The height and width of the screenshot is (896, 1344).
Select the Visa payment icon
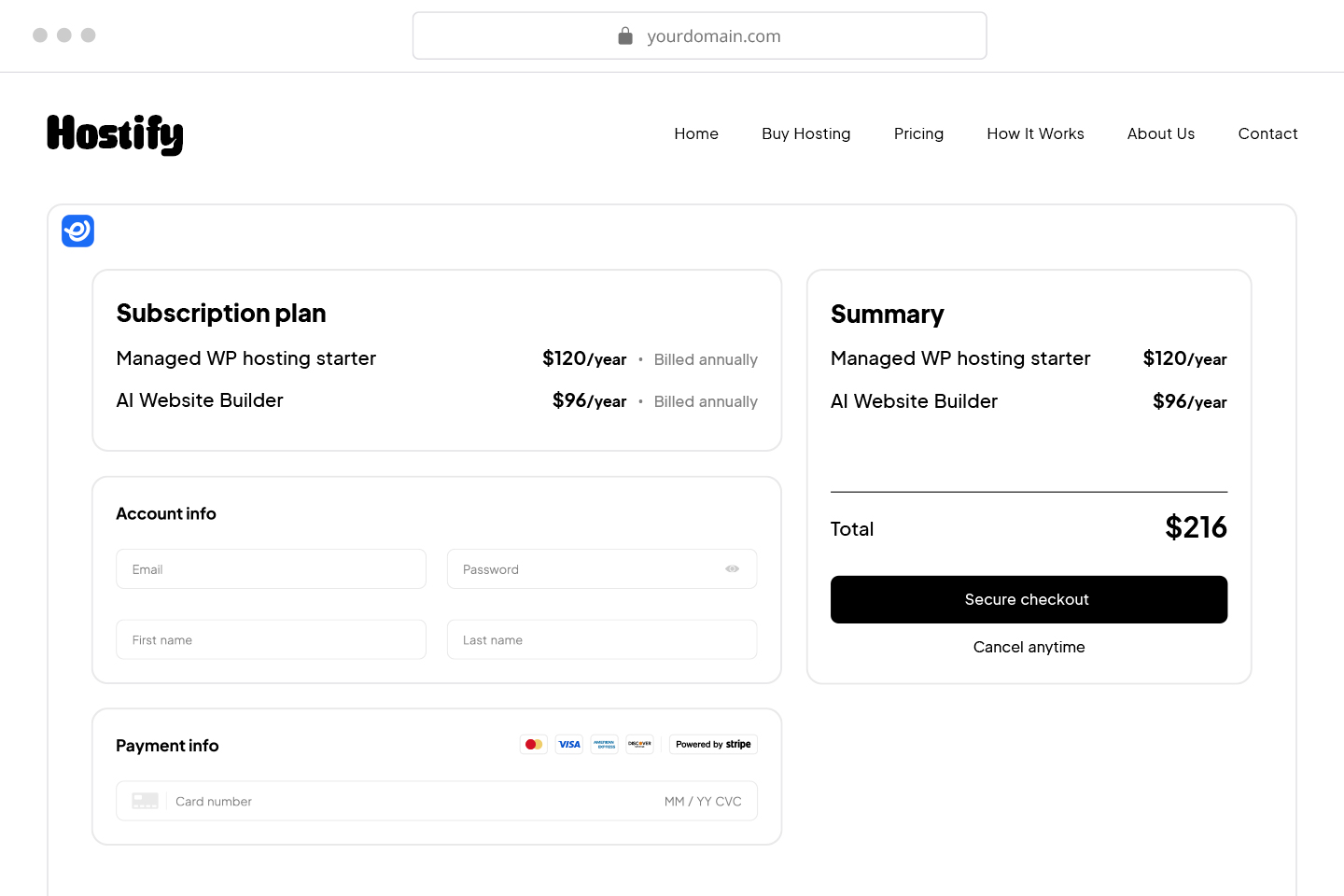click(x=568, y=744)
